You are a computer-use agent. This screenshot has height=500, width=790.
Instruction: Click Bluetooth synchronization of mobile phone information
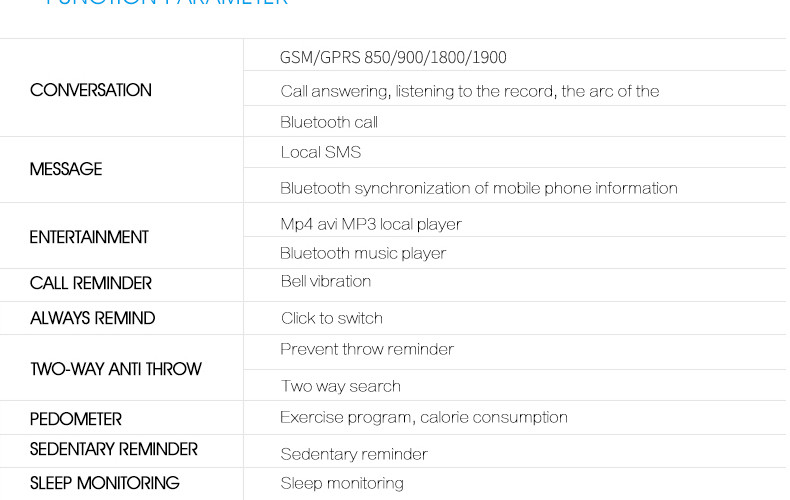tap(478, 188)
